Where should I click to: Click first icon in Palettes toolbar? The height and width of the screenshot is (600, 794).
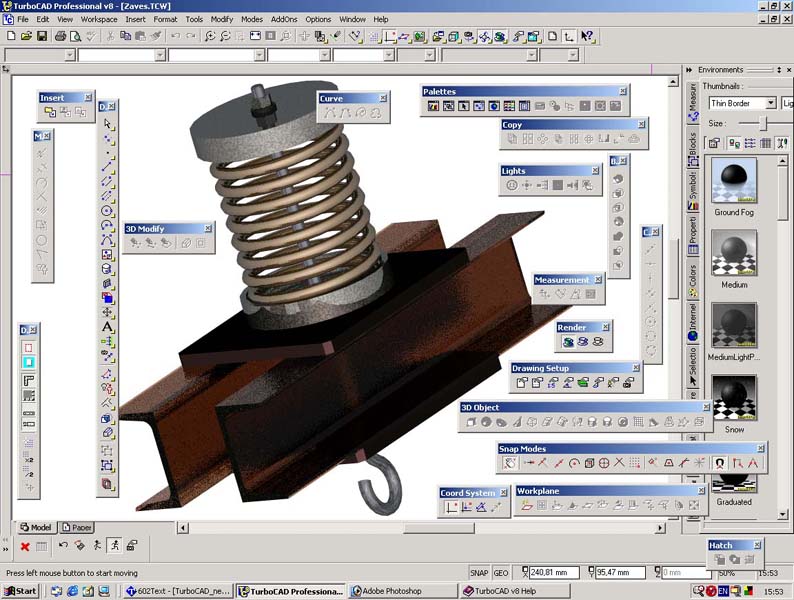click(x=433, y=106)
